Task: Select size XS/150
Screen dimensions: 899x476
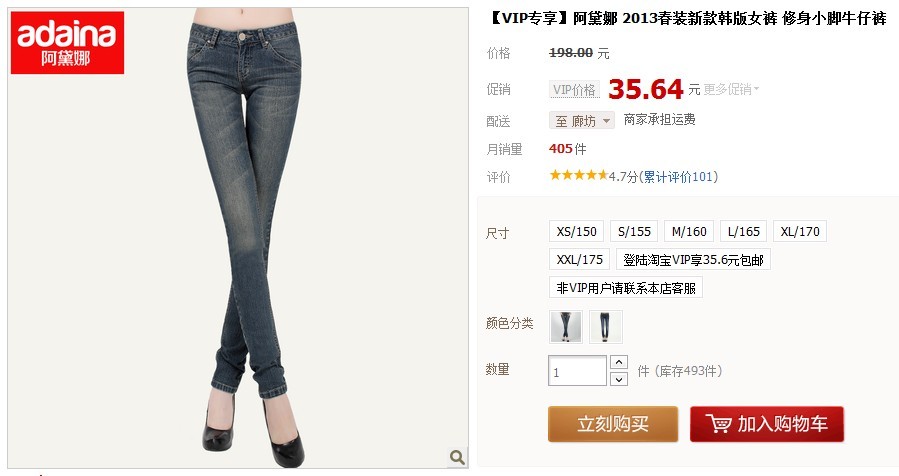Action: click(x=576, y=231)
